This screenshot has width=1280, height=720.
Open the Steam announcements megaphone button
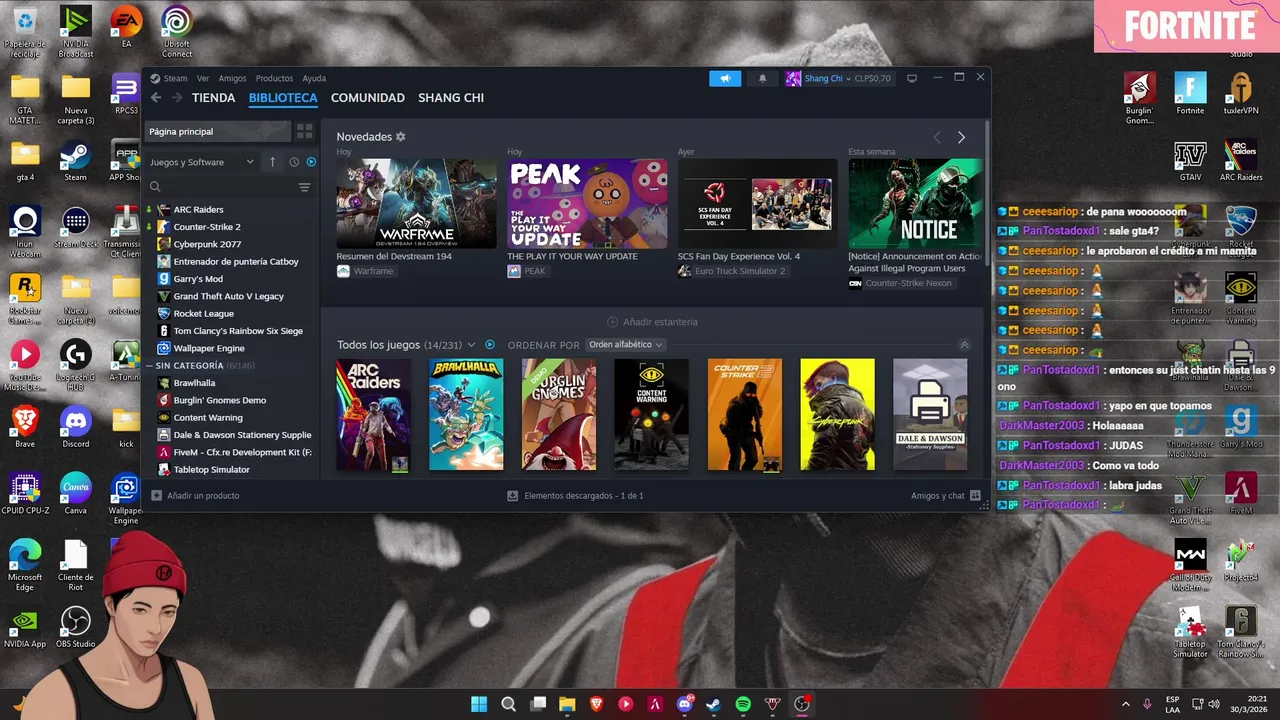click(725, 78)
